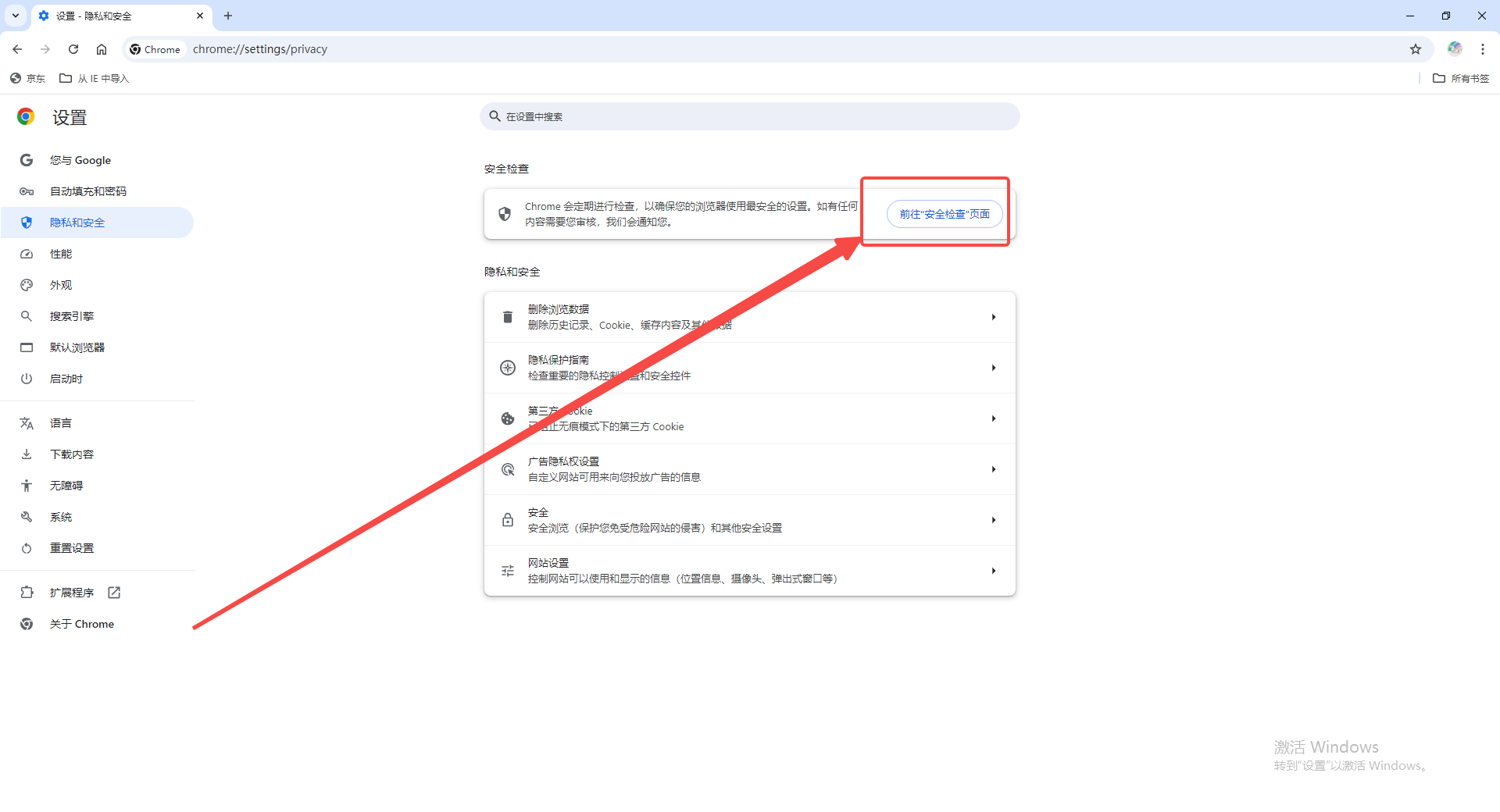Click the cookie icon in 第三方 Cookie row
The width and height of the screenshot is (1500, 812).
tap(508, 418)
